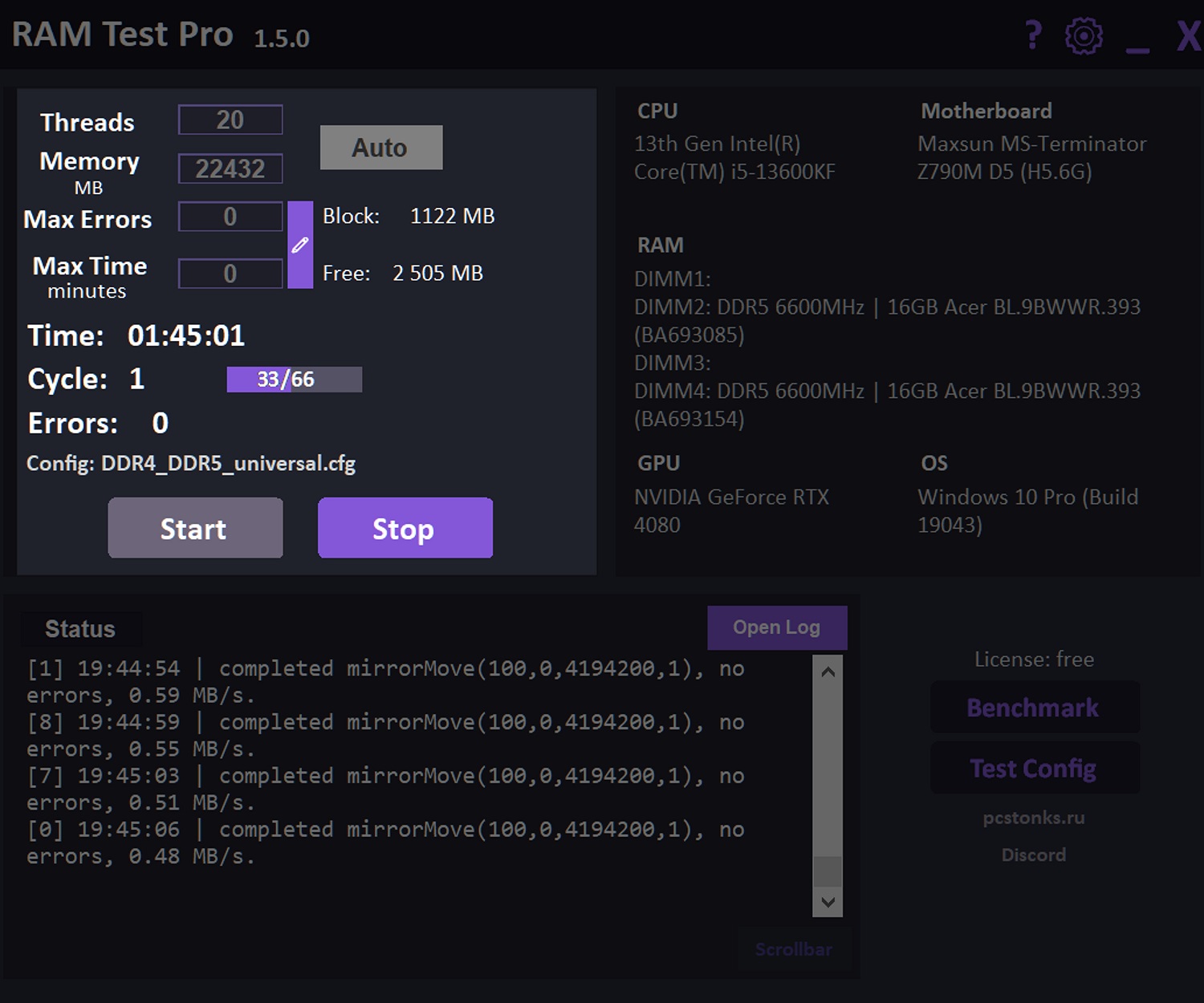Click the Threads input field
The height and width of the screenshot is (1003, 1204).
[230, 120]
